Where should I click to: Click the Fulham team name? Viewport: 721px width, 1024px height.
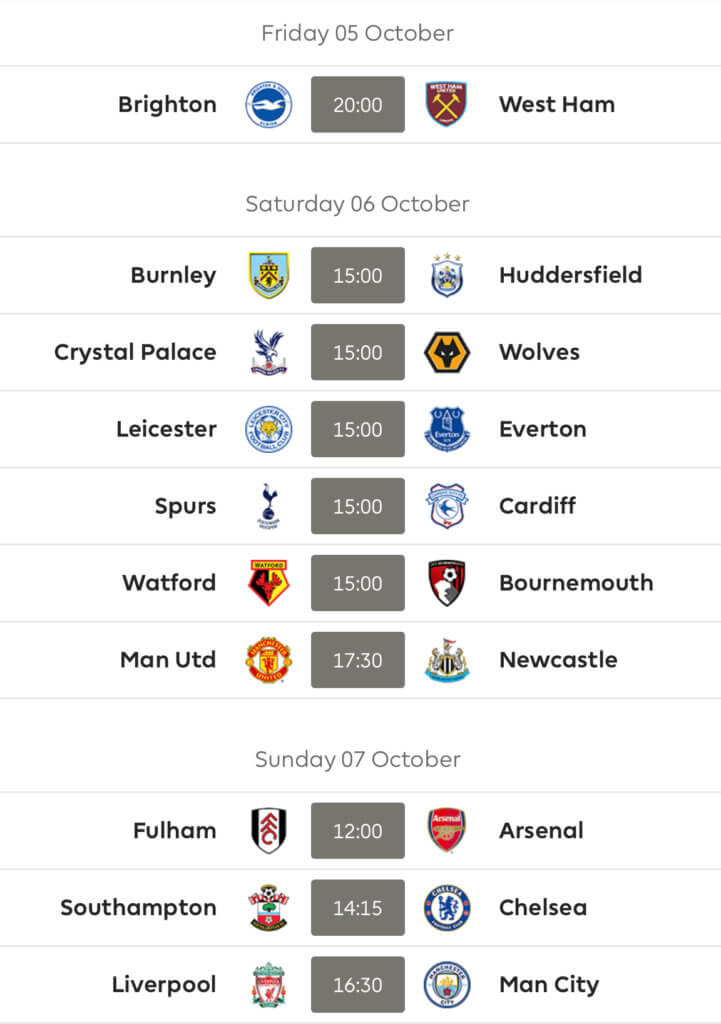174,831
